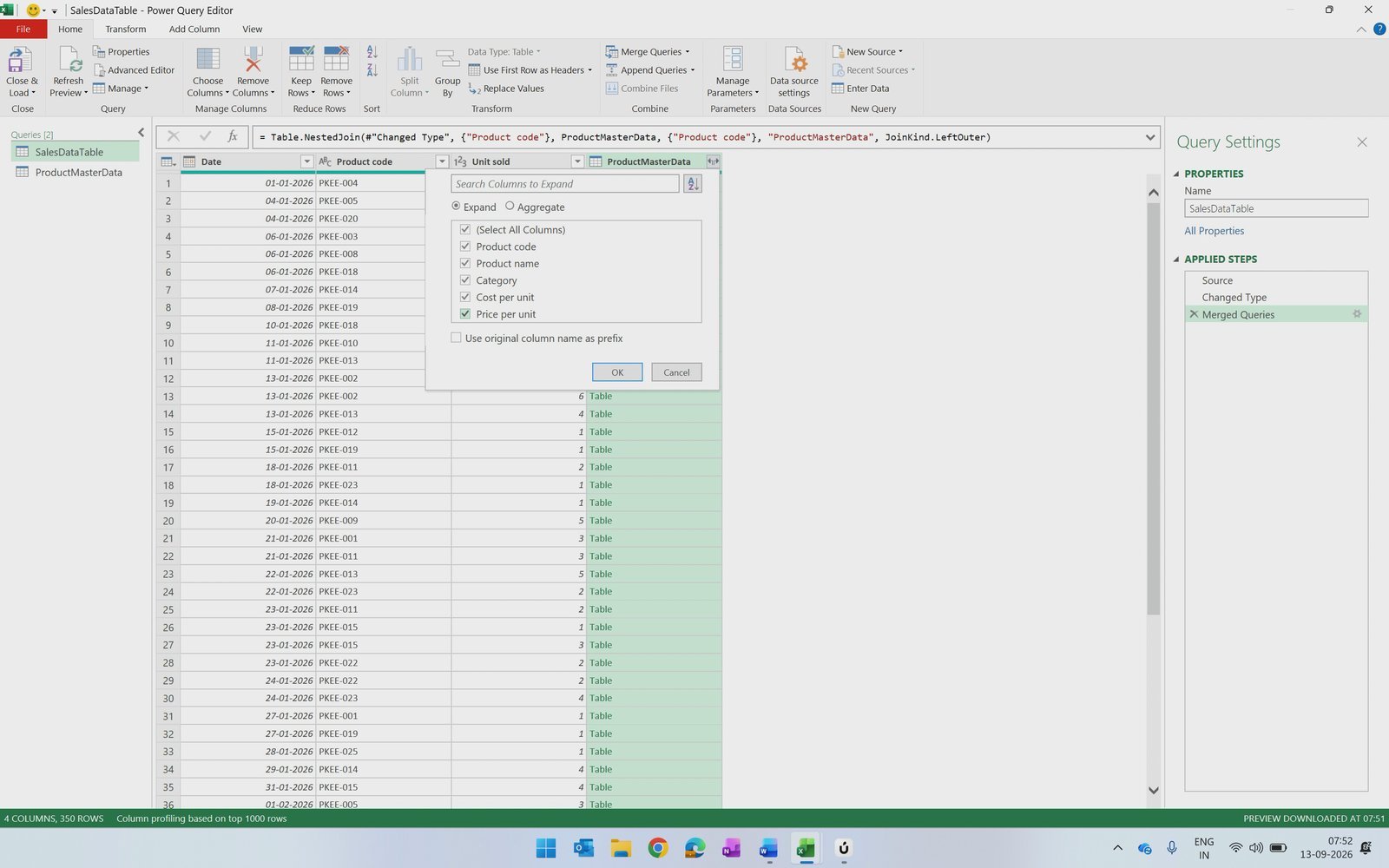
Task: Click the Search Columns to Expand field
Action: click(565, 184)
